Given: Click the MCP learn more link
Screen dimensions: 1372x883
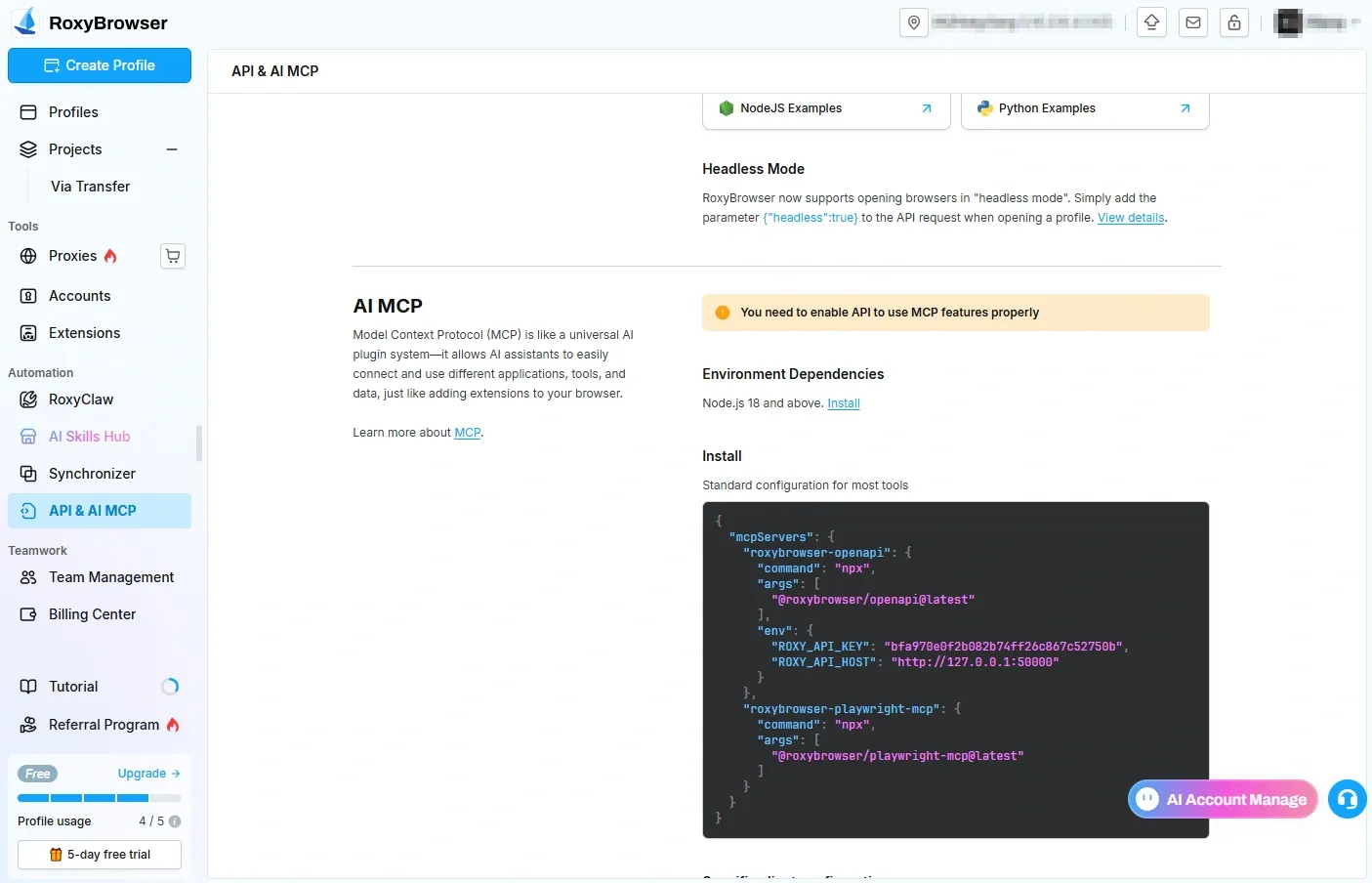Looking at the screenshot, I should point(468,433).
